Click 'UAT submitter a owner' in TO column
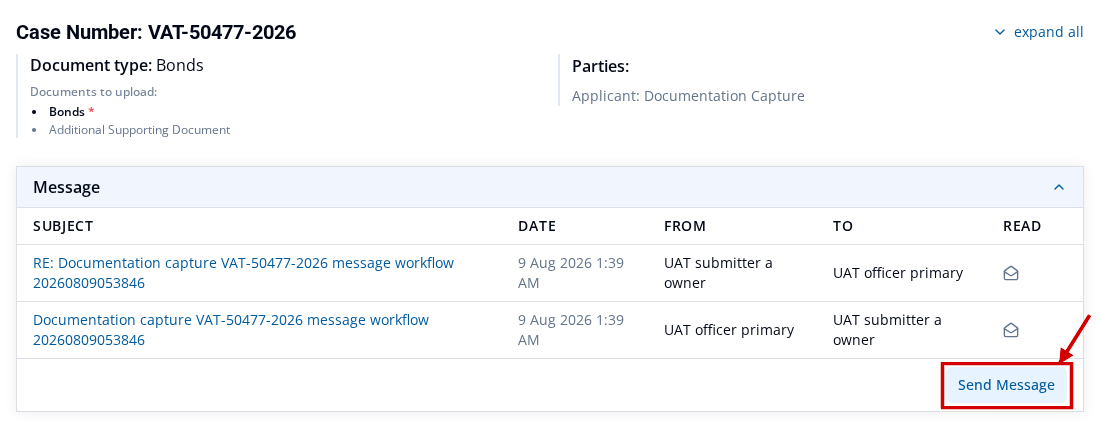 887,330
